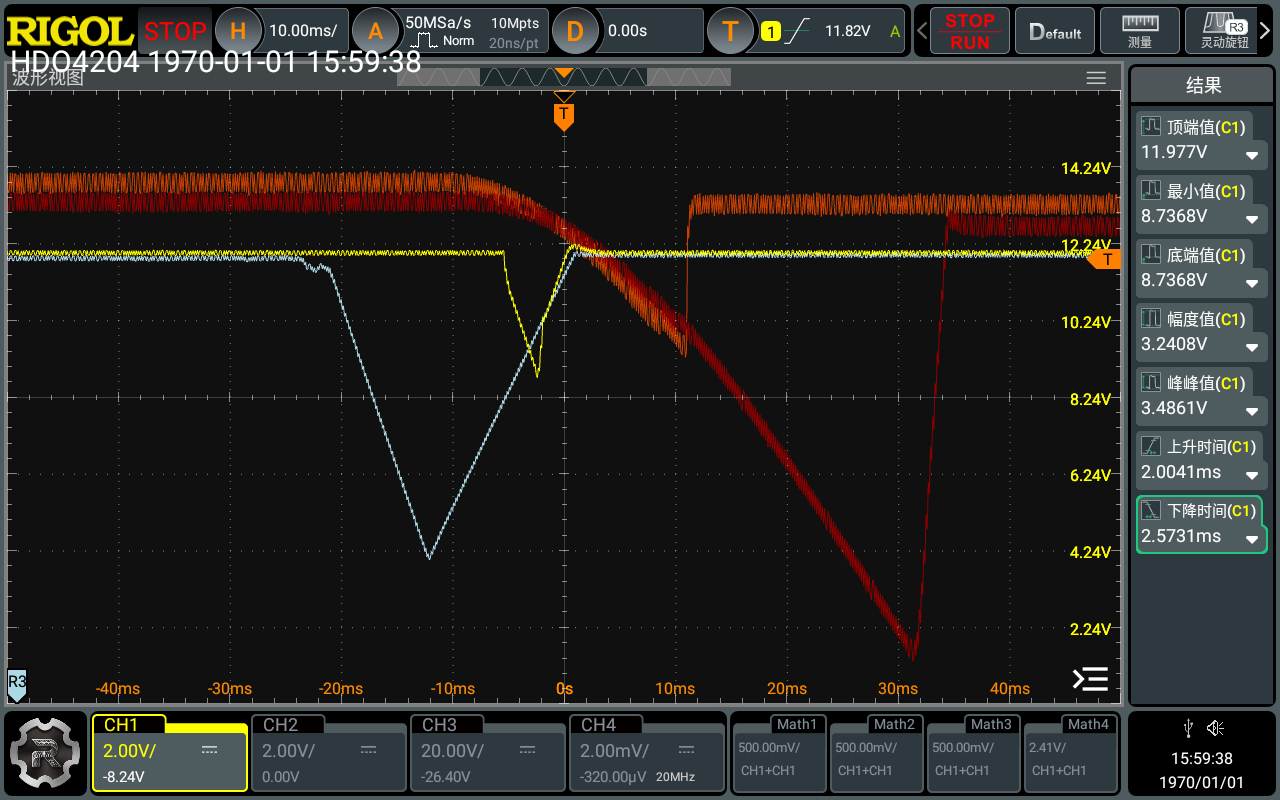Select the 灵动旋钮 flex knob icon

click(1224, 31)
